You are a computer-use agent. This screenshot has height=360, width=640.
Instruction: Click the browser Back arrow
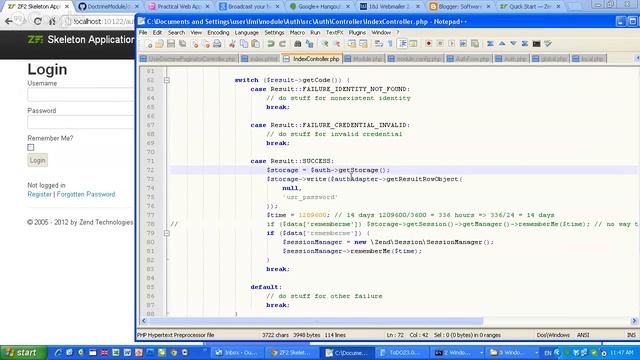tap(9, 21)
